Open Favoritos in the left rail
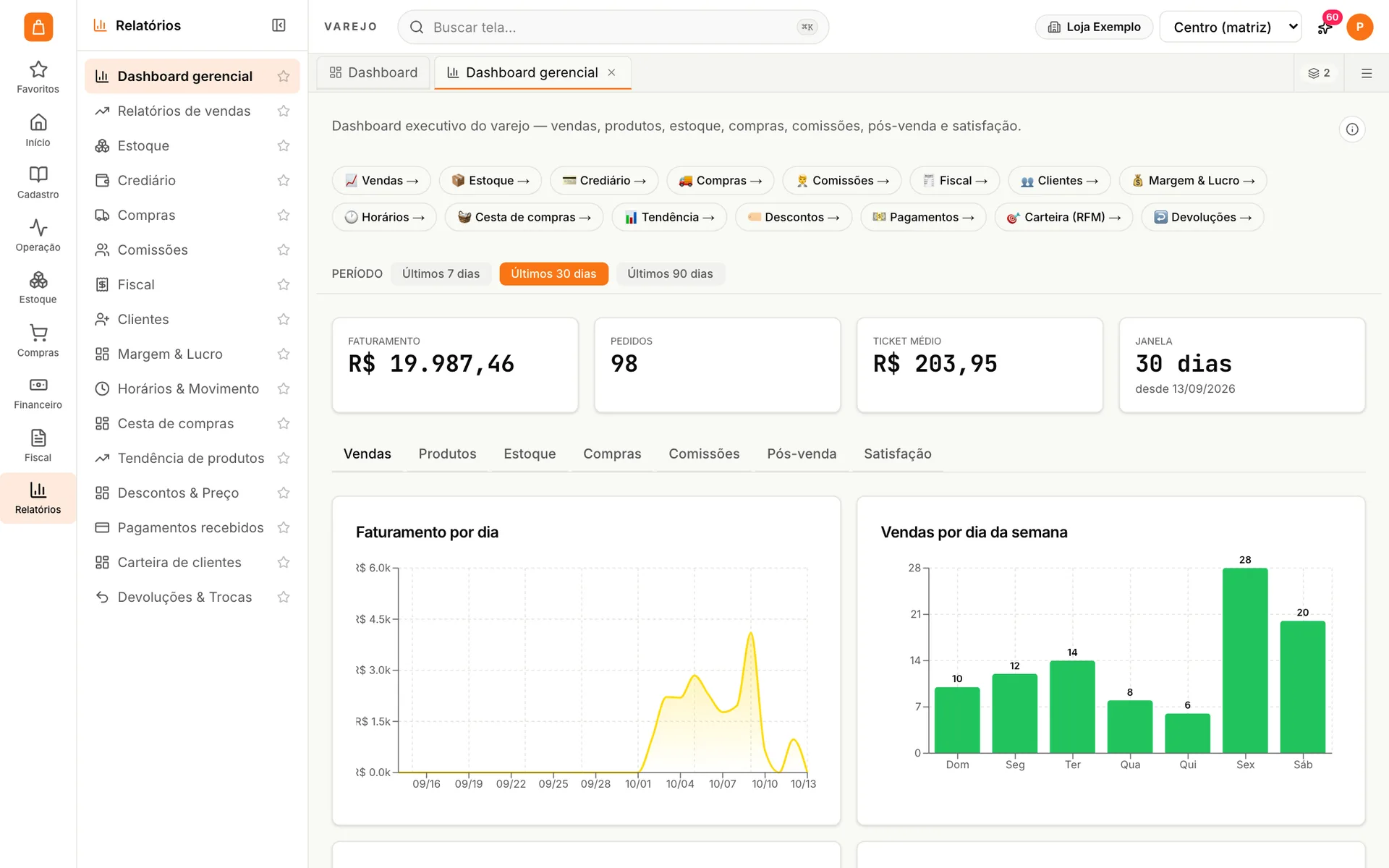Viewport: 1389px width, 868px height. coord(38,77)
